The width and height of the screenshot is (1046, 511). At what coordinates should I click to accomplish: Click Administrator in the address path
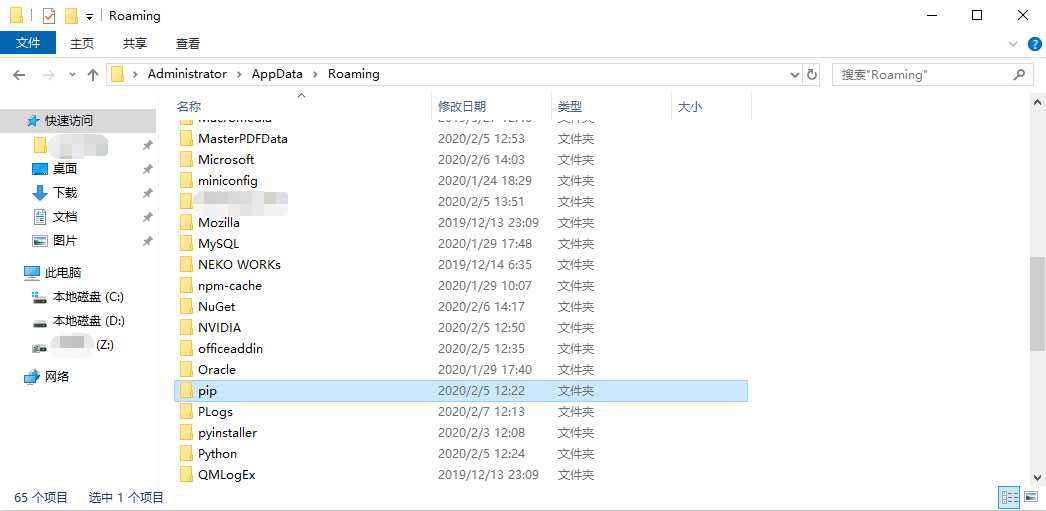pos(187,74)
